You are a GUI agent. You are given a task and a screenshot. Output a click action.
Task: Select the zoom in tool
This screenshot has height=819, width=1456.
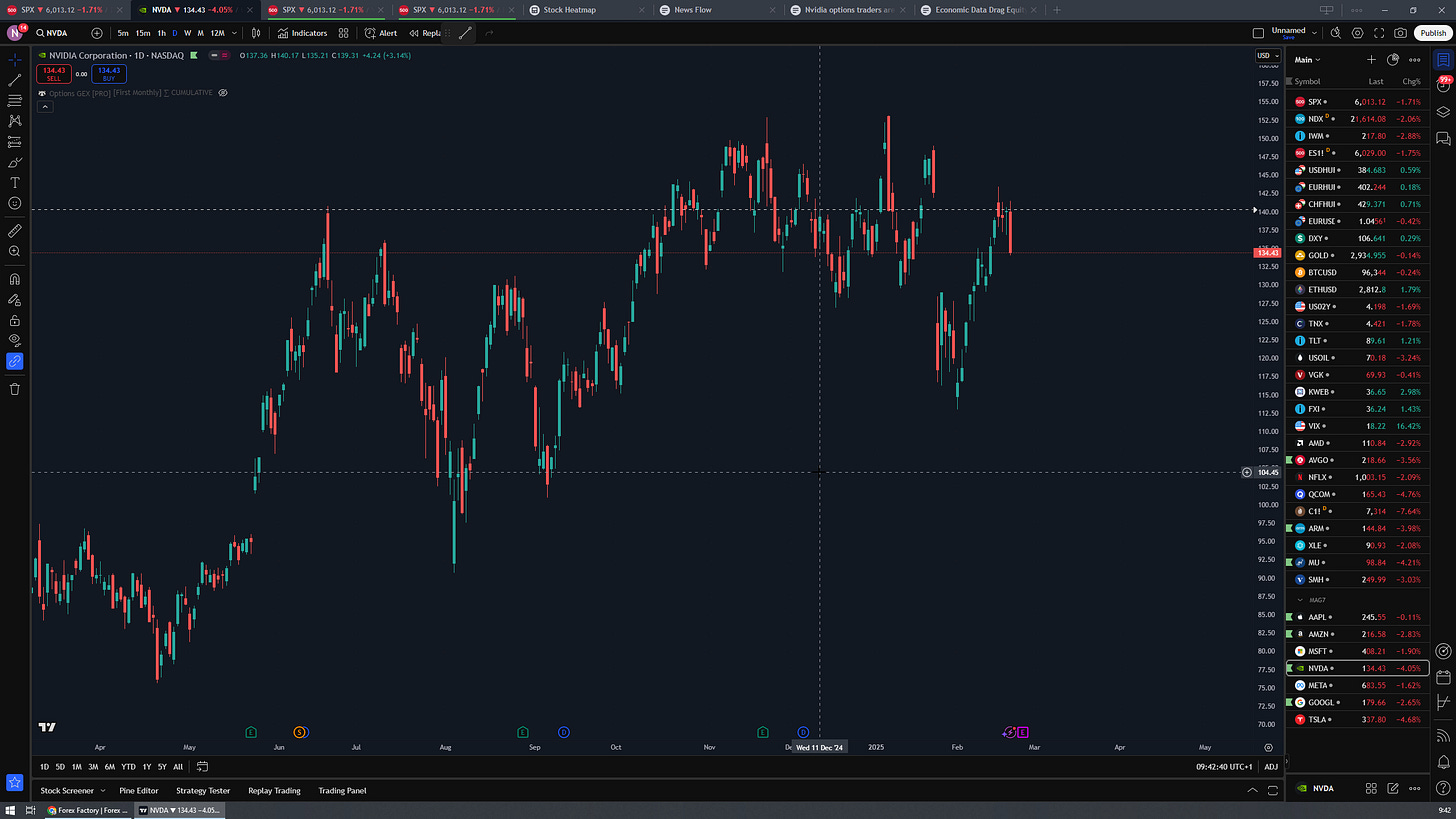pyautogui.click(x=15, y=251)
